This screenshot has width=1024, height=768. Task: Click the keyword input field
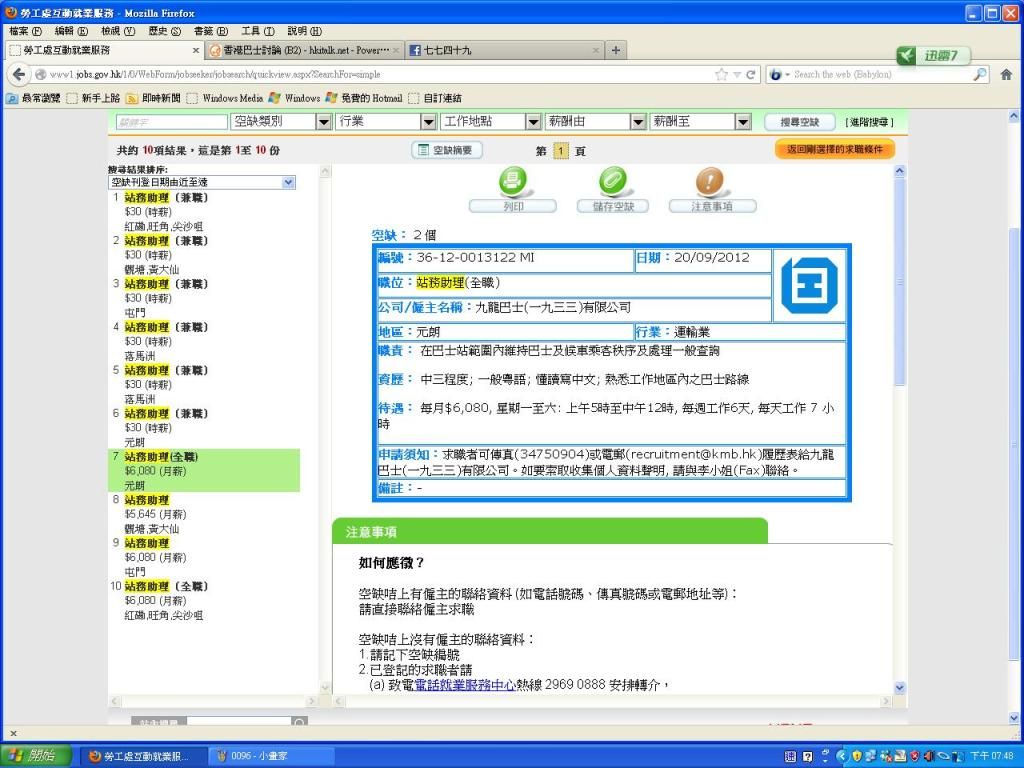pyautogui.click(x=172, y=121)
